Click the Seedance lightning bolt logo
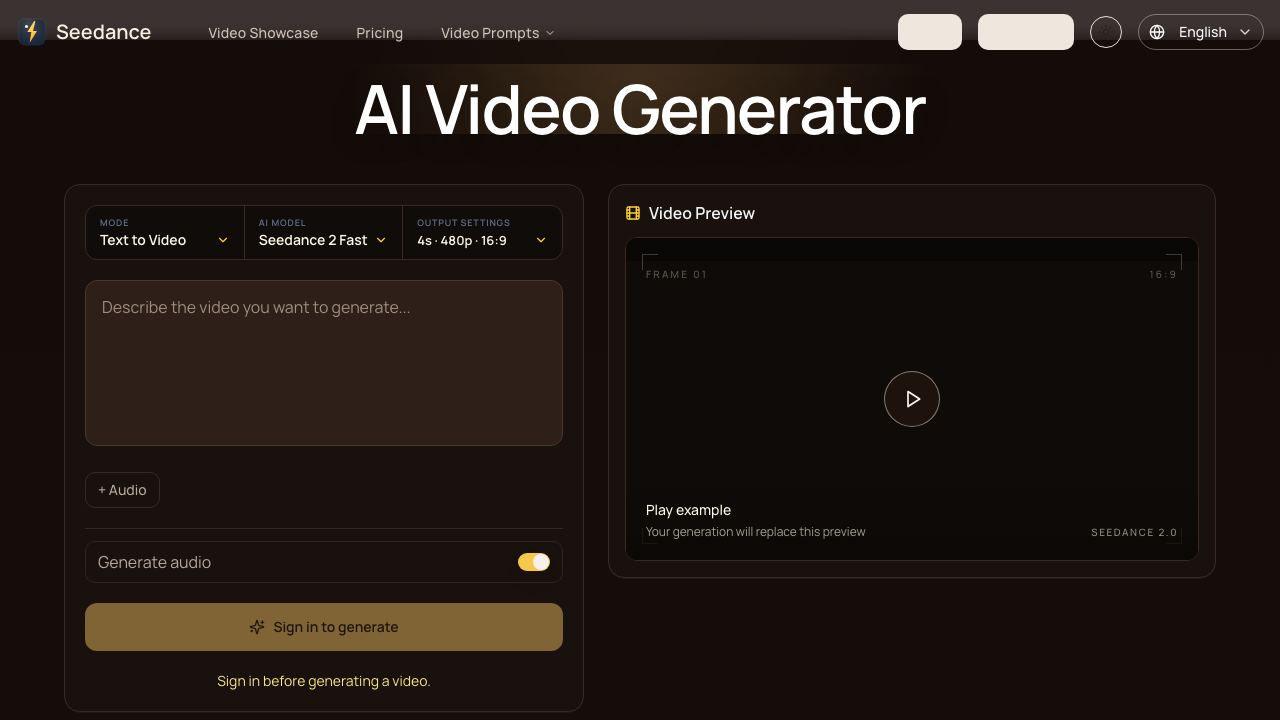Screen dimensions: 1280x720 (x=32, y=32)
